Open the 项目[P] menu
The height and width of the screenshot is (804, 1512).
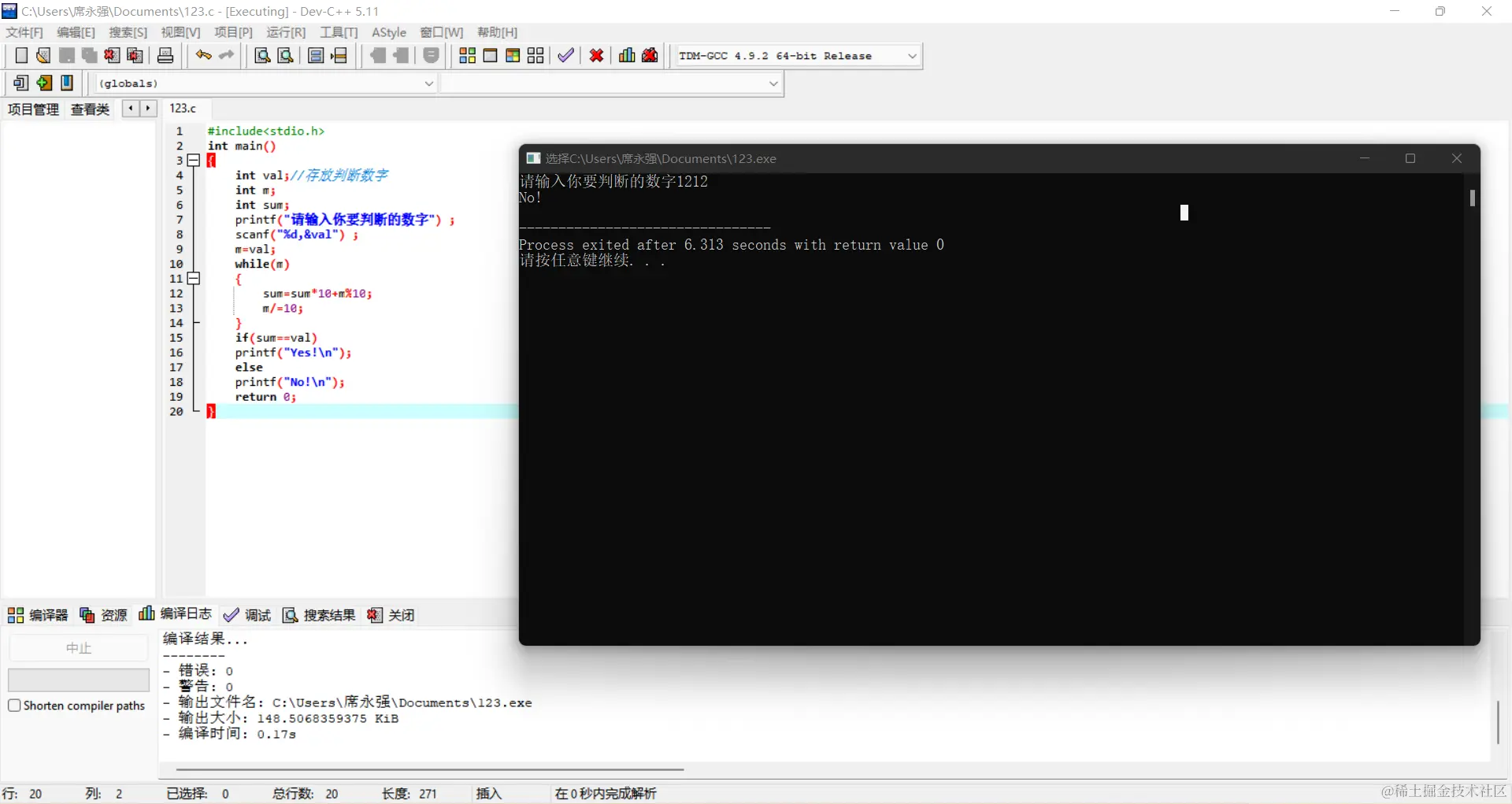pos(233,32)
